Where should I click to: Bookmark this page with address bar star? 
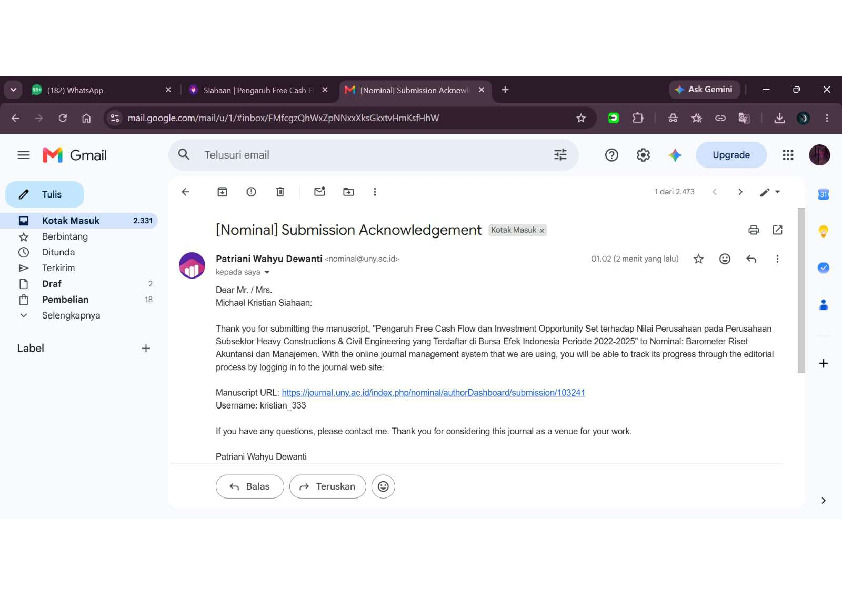tap(580, 118)
